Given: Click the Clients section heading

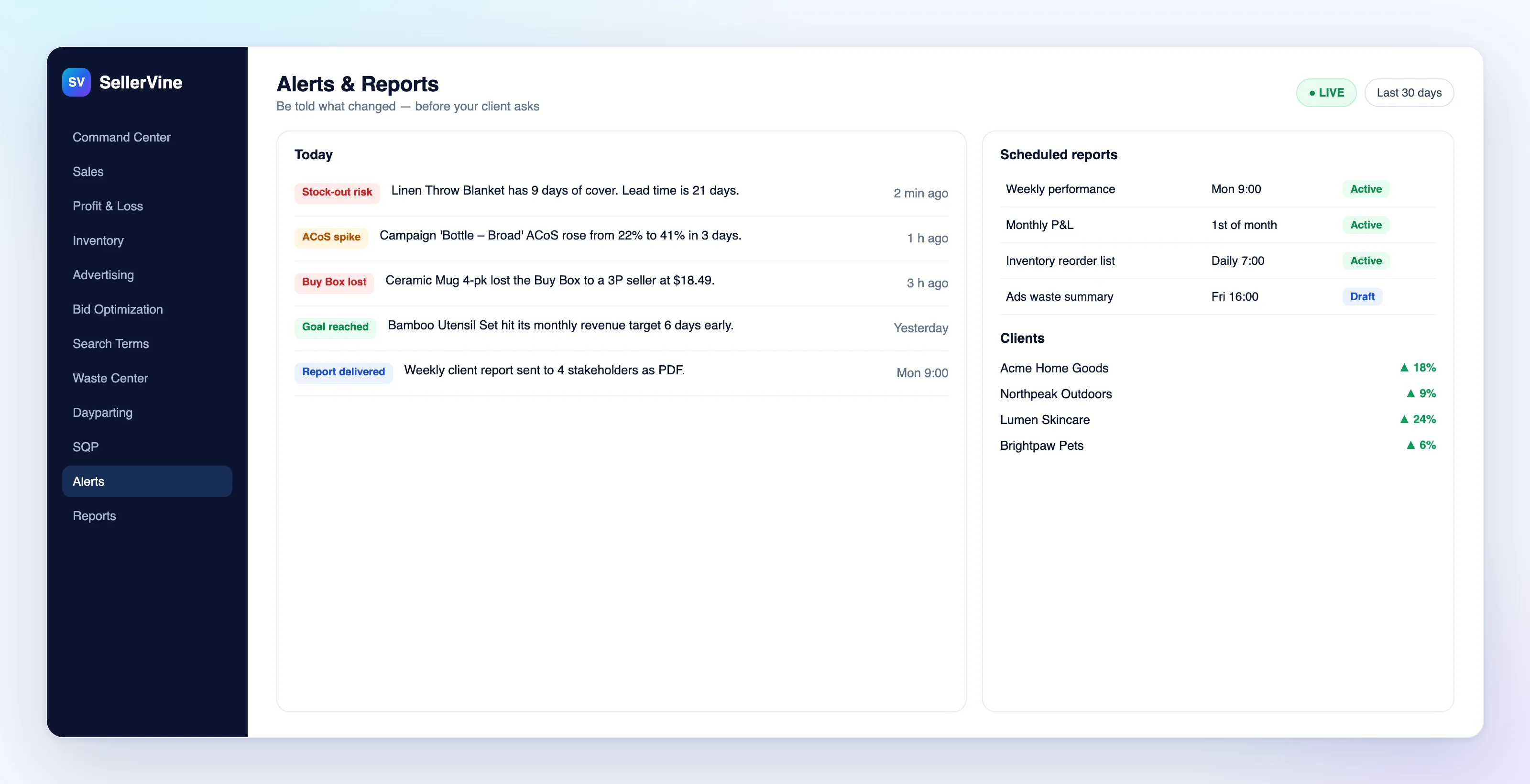Looking at the screenshot, I should tap(1022, 338).
